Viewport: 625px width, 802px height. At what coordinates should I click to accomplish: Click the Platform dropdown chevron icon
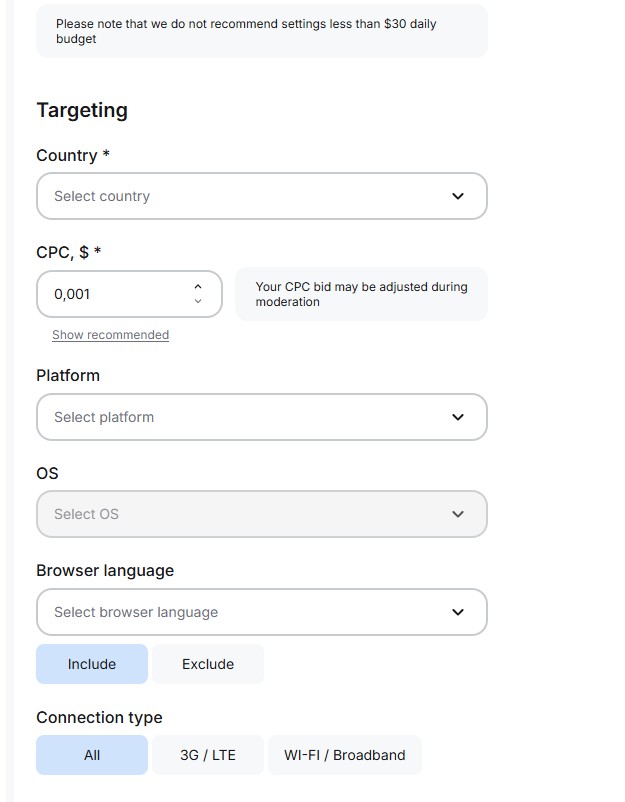click(458, 417)
